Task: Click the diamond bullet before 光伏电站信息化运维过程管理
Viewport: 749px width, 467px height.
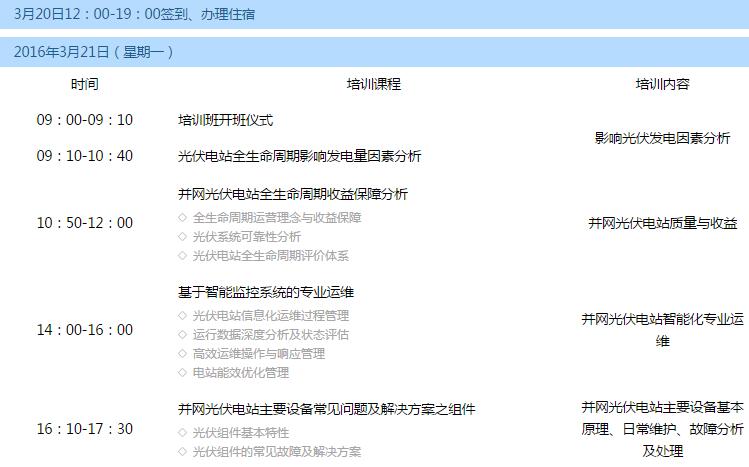Action: click(182, 316)
